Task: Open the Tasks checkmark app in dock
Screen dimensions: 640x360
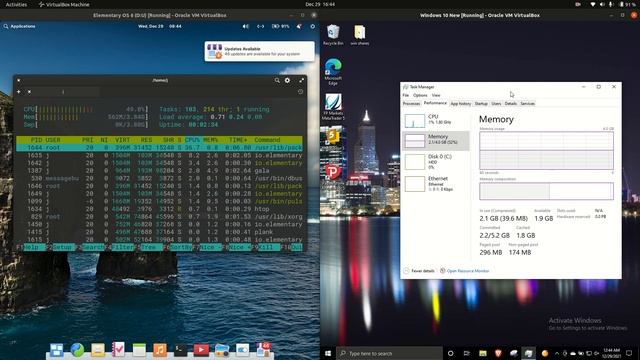Action: click(118, 350)
